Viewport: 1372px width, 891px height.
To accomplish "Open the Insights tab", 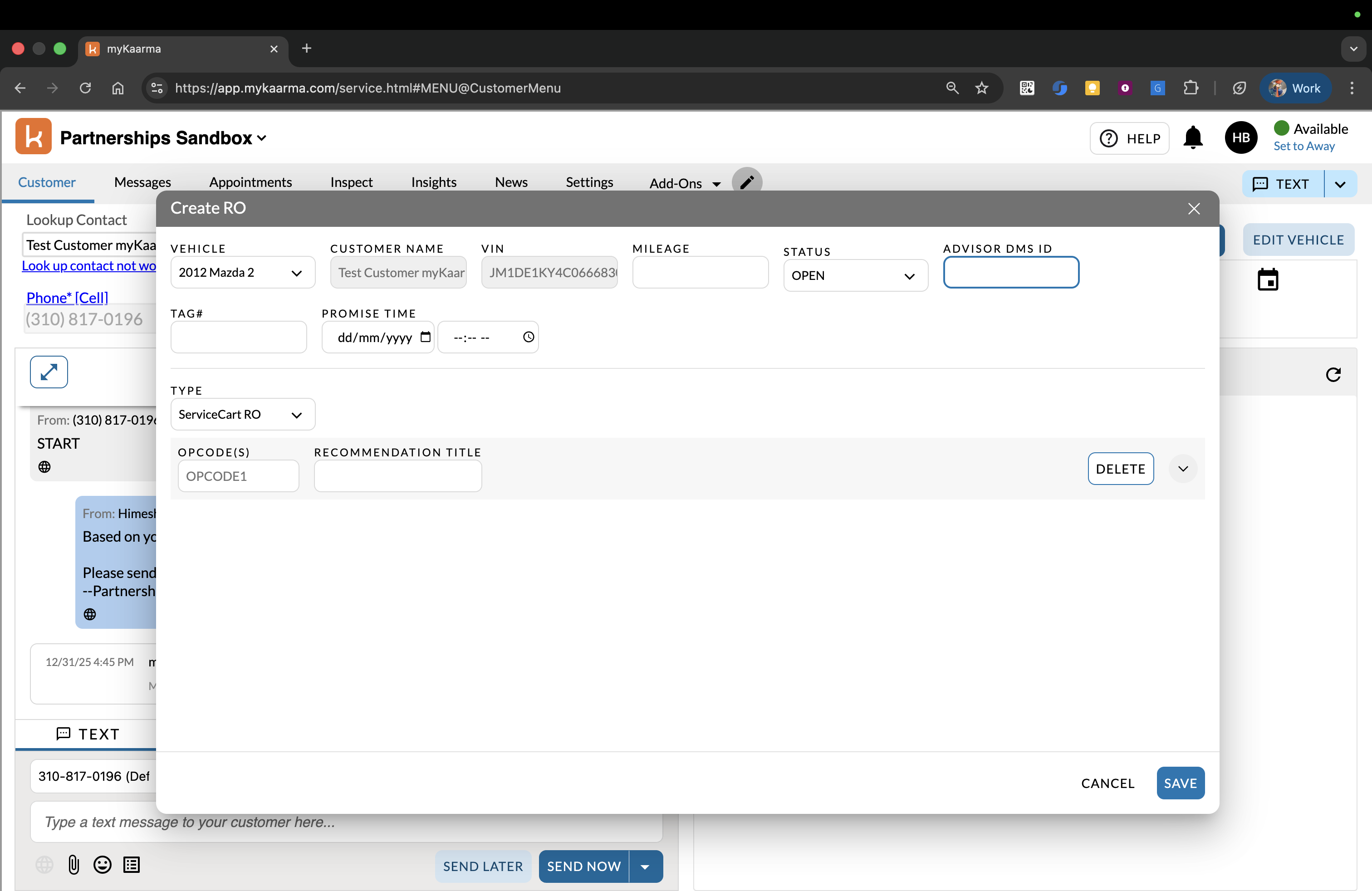I will pos(433,182).
